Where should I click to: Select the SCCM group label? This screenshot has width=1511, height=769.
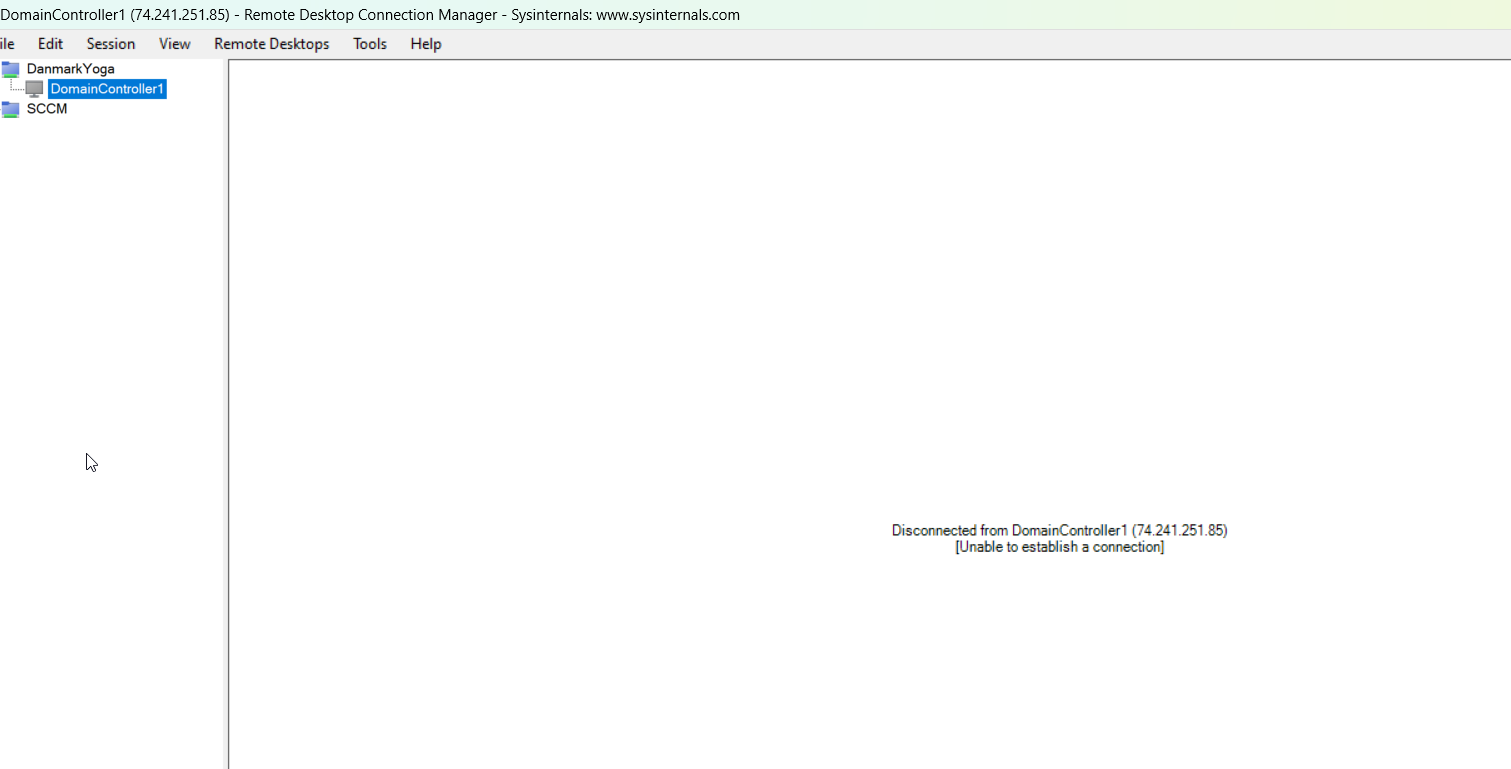47,109
